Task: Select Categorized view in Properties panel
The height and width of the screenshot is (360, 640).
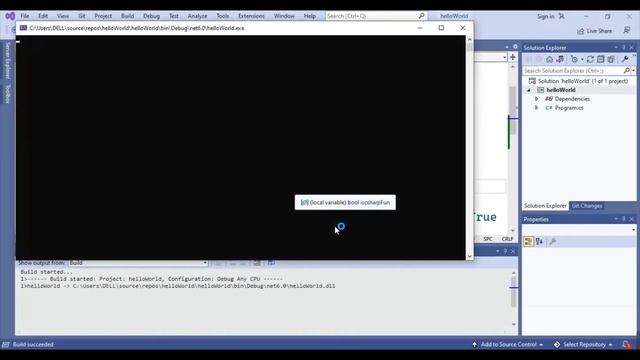Action: [x=528, y=242]
